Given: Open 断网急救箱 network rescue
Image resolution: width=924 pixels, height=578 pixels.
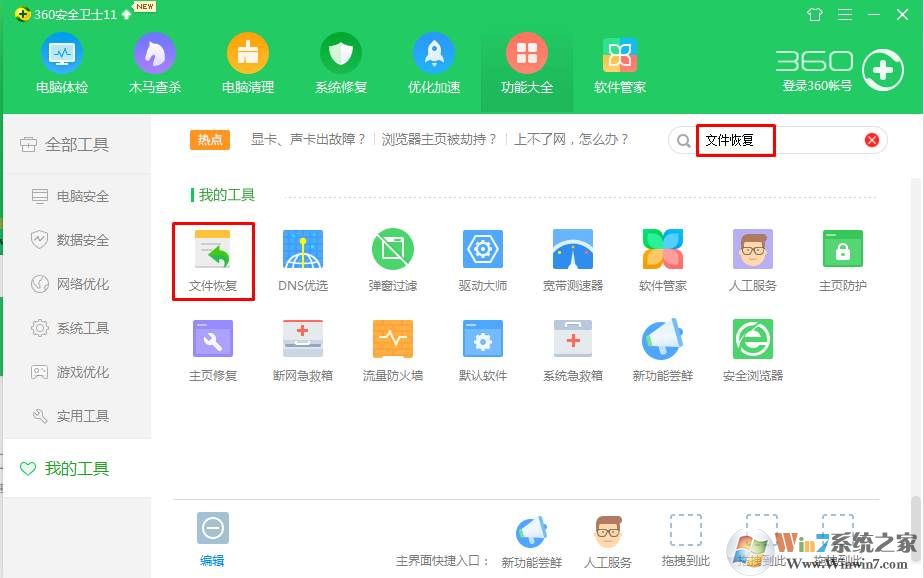Looking at the screenshot, I should [303, 351].
